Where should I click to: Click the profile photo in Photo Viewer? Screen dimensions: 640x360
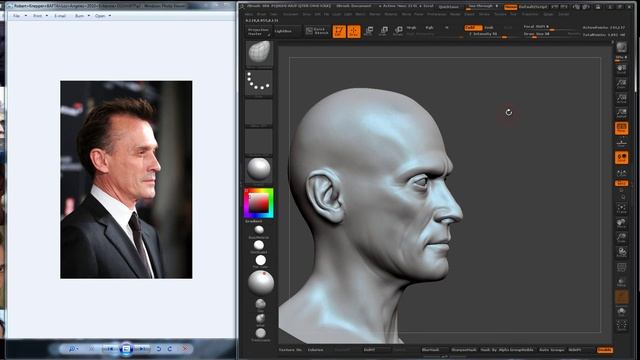[x=126, y=180]
